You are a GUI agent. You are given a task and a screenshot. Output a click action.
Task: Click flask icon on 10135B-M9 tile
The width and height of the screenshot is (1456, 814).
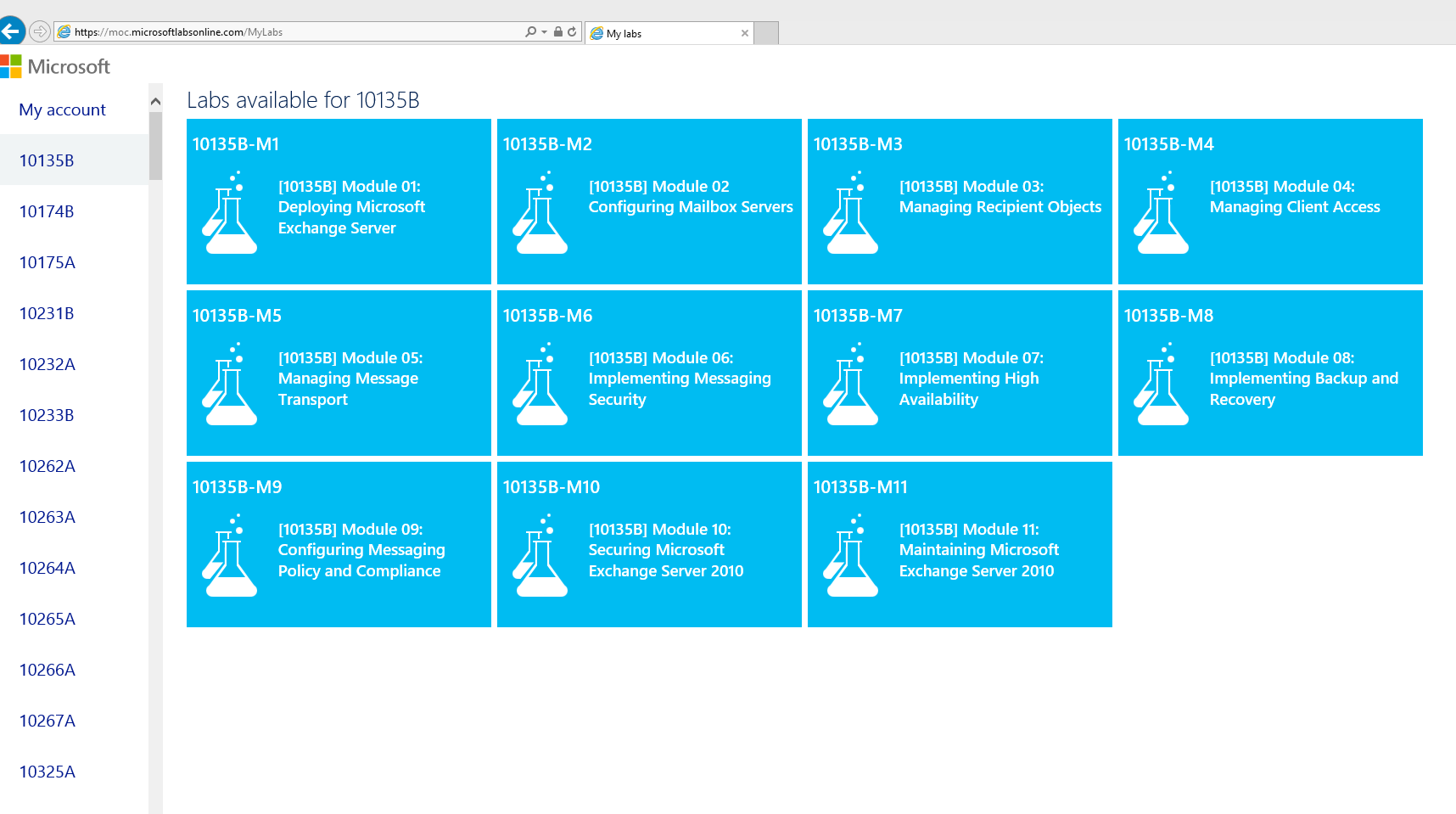230,555
